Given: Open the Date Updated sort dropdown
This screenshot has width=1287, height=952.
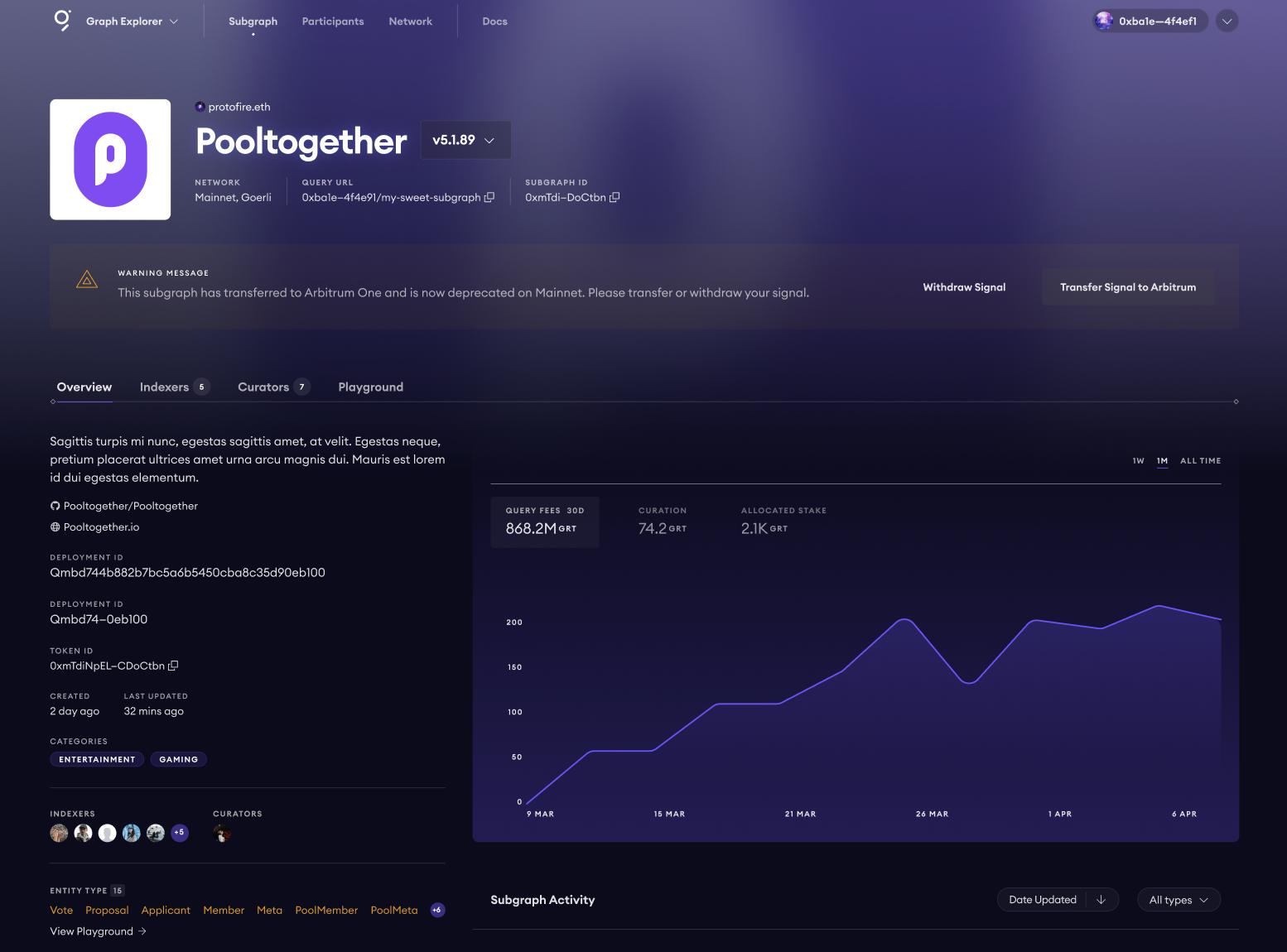Looking at the screenshot, I should (1057, 900).
